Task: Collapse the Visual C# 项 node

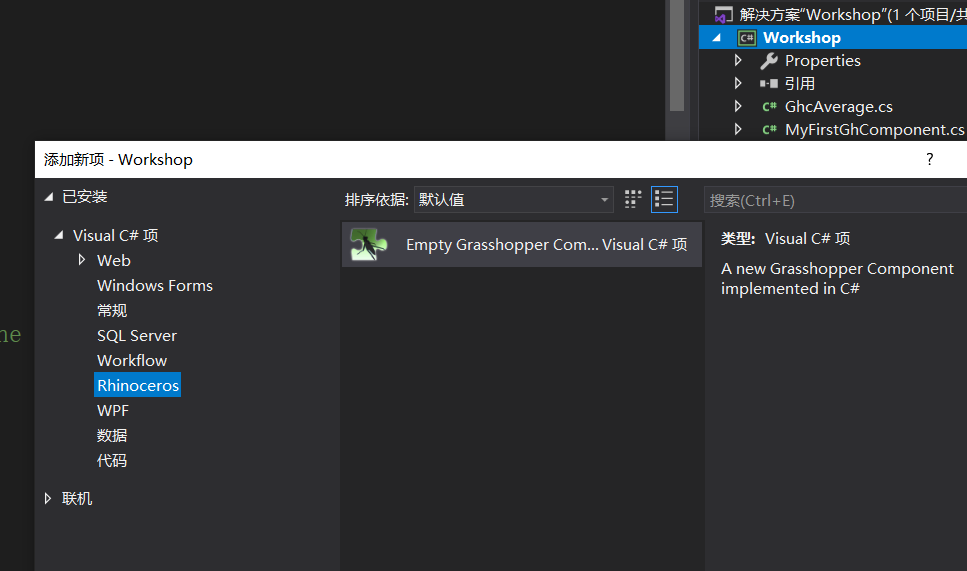Action: tap(59, 235)
